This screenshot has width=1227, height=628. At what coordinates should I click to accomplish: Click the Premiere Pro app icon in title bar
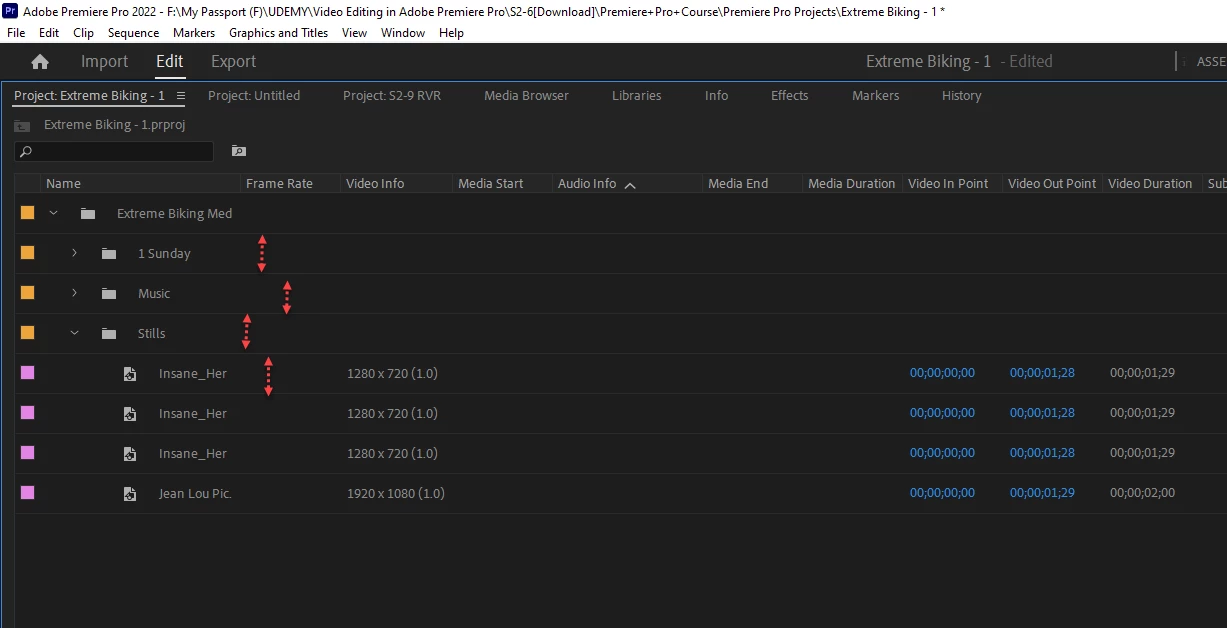(10, 11)
